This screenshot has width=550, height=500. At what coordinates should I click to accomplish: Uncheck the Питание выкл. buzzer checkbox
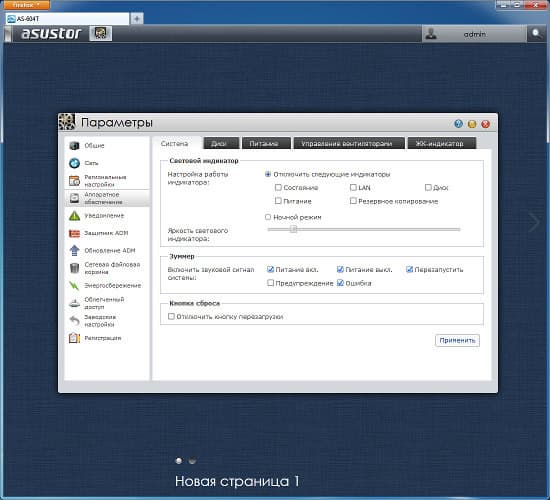340,269
